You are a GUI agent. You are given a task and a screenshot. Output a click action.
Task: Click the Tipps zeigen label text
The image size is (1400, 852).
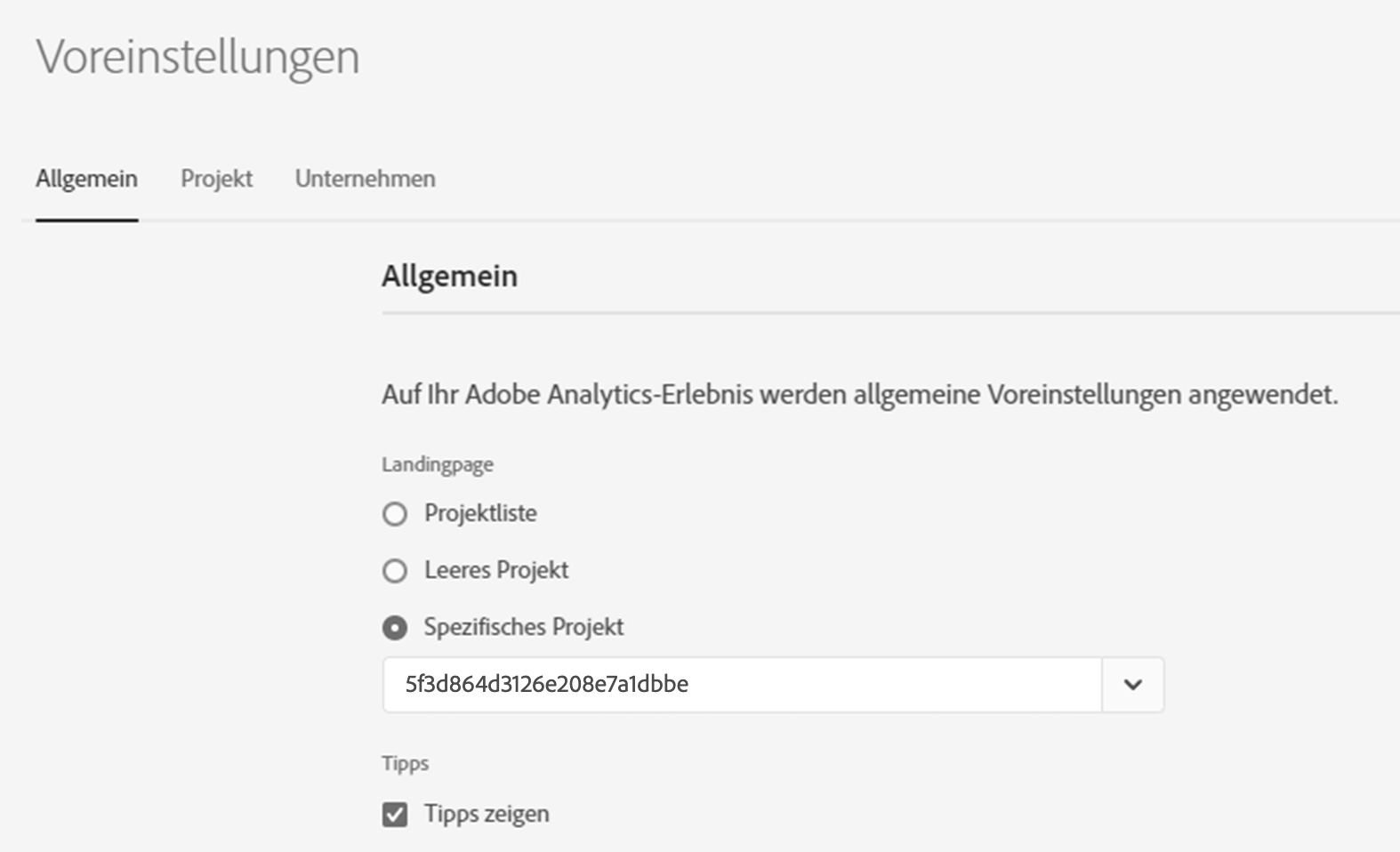[487, 814]
